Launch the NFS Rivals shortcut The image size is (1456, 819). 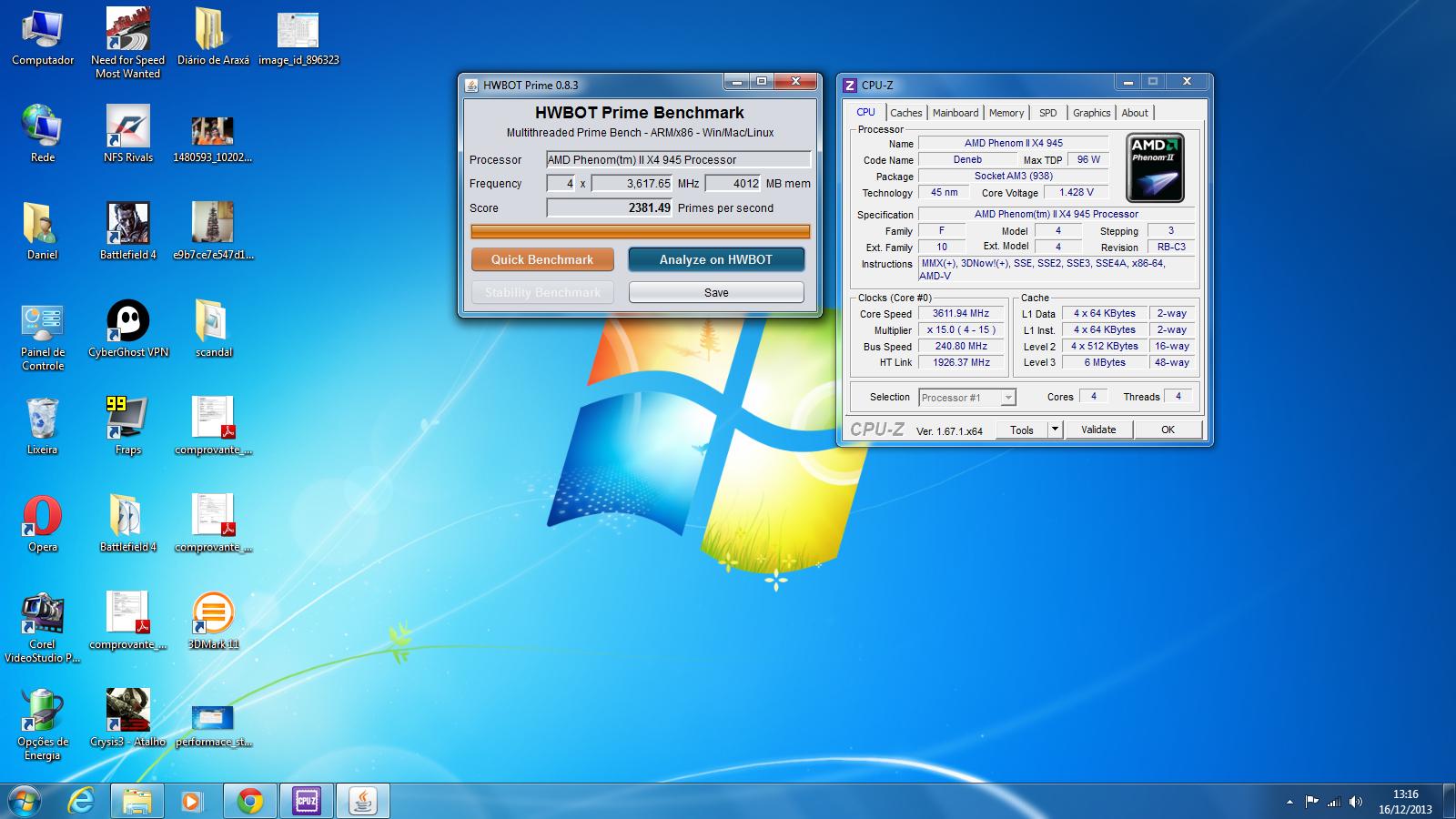pyautogui.click(x=127, y=134)
